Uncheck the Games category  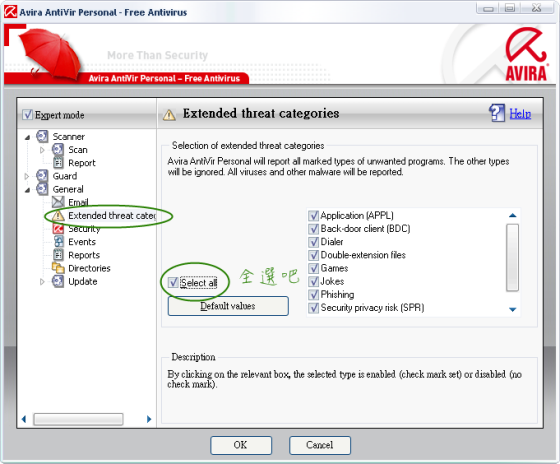click(x=313, y=268)
